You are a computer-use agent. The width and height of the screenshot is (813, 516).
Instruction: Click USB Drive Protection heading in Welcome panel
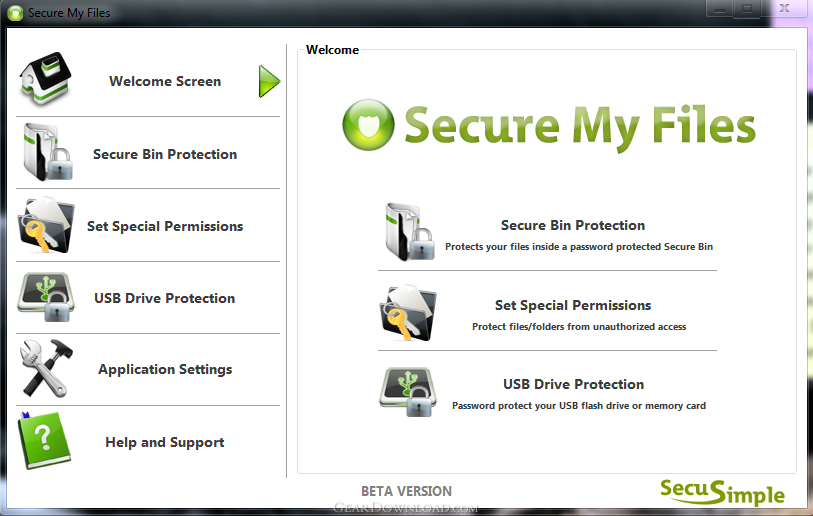(573, 384)
